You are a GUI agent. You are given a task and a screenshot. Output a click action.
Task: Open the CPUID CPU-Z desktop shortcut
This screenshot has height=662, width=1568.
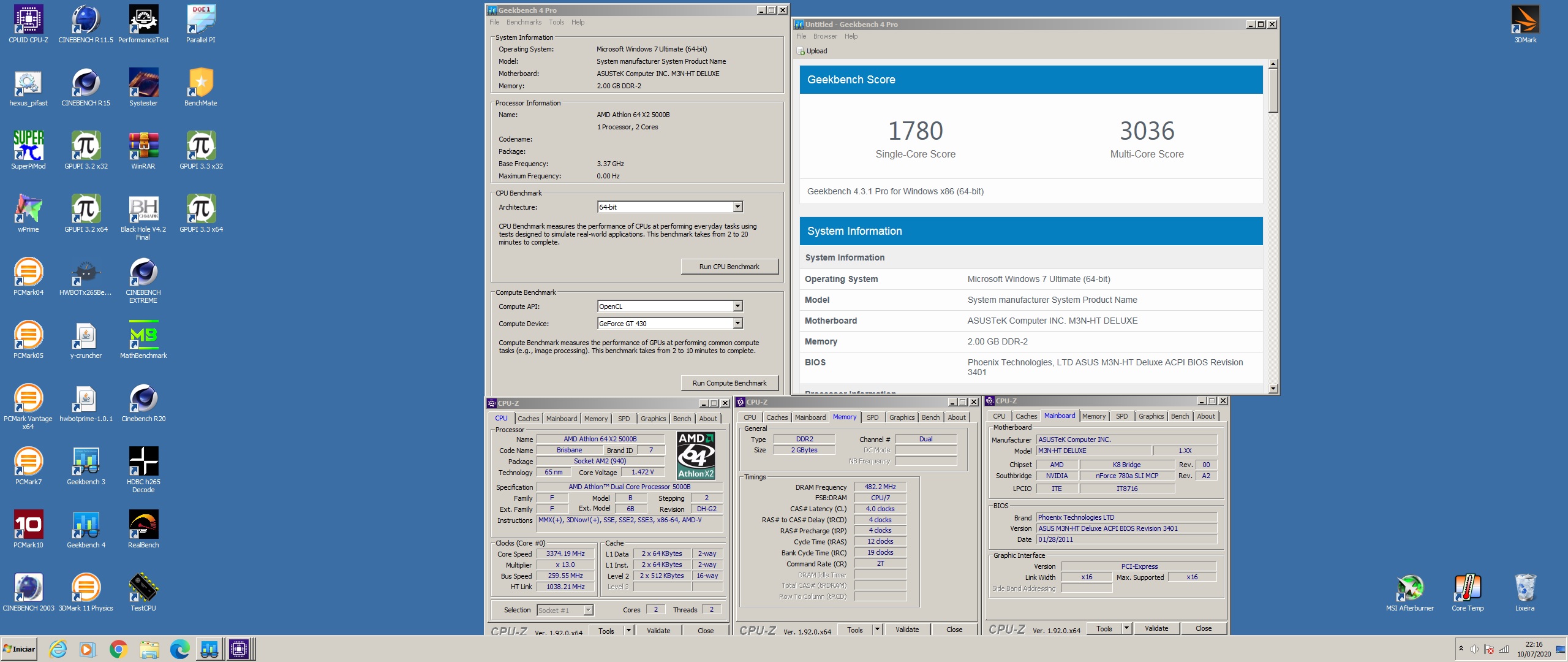(x=28, y=25)
